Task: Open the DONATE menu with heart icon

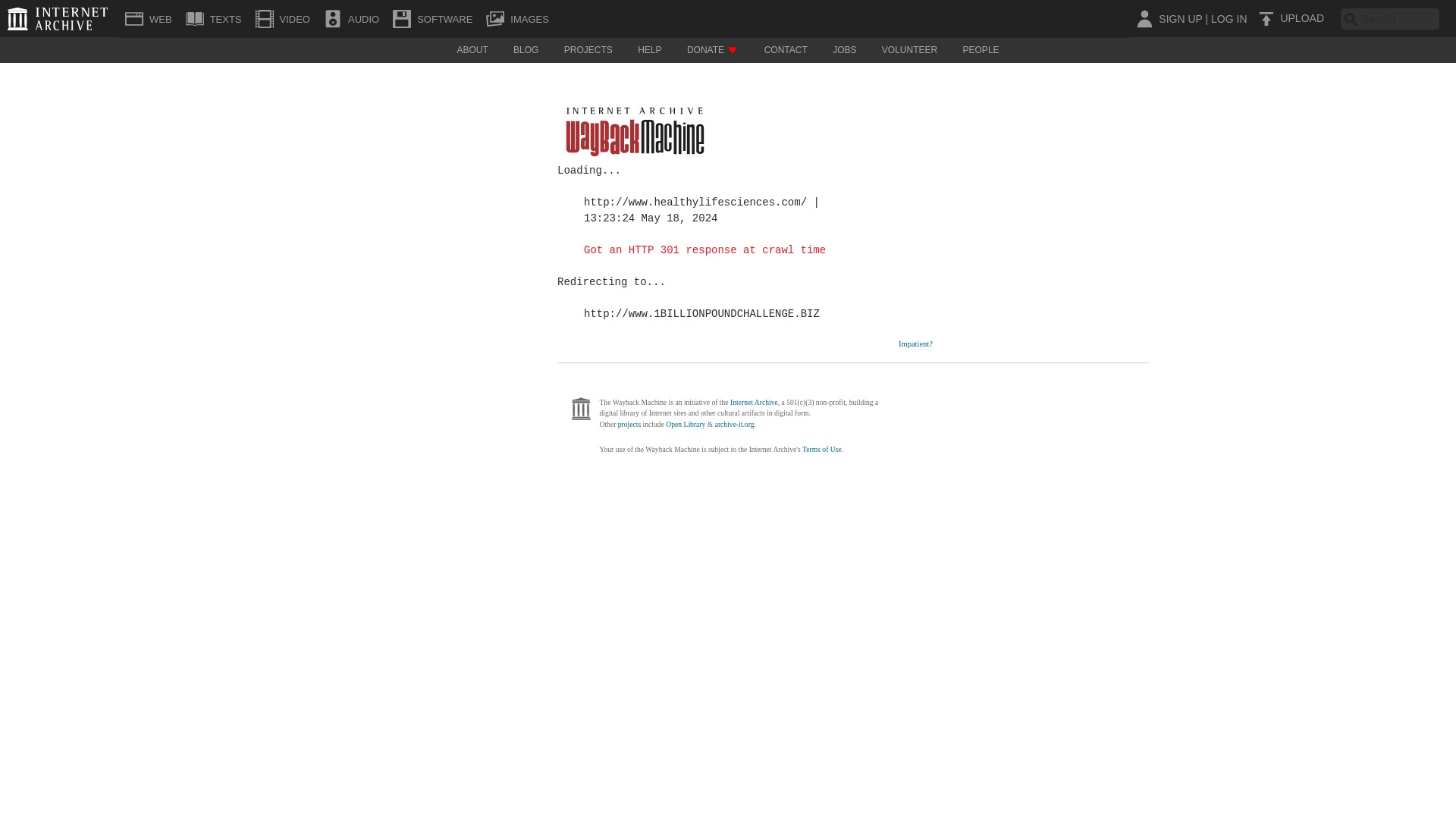Action: click(x=711, y=50)
